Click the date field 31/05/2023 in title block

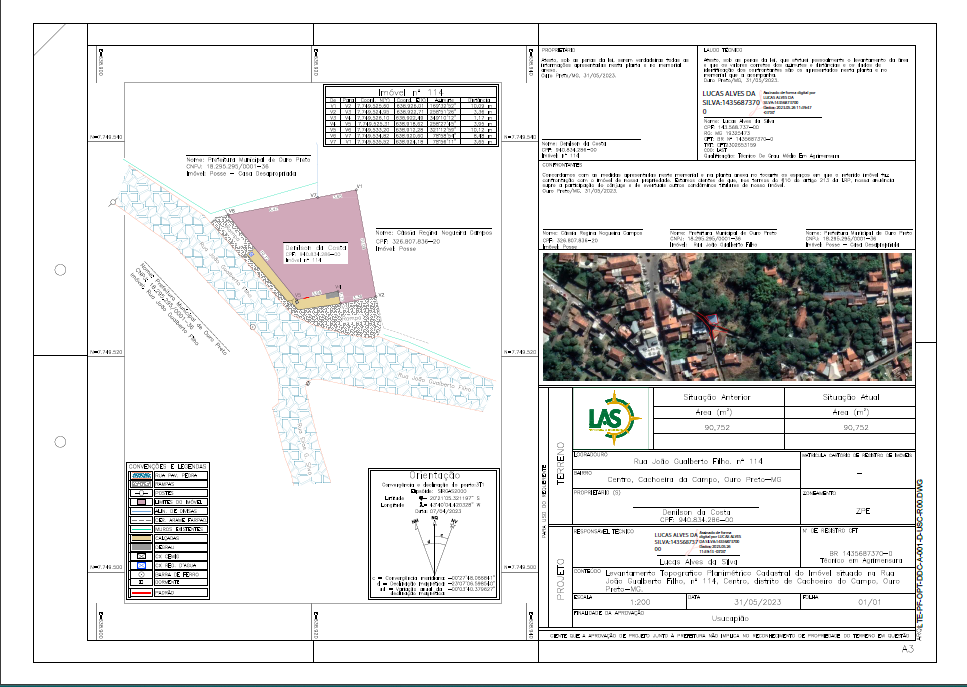pyautogui.click(x=758, y=601)
